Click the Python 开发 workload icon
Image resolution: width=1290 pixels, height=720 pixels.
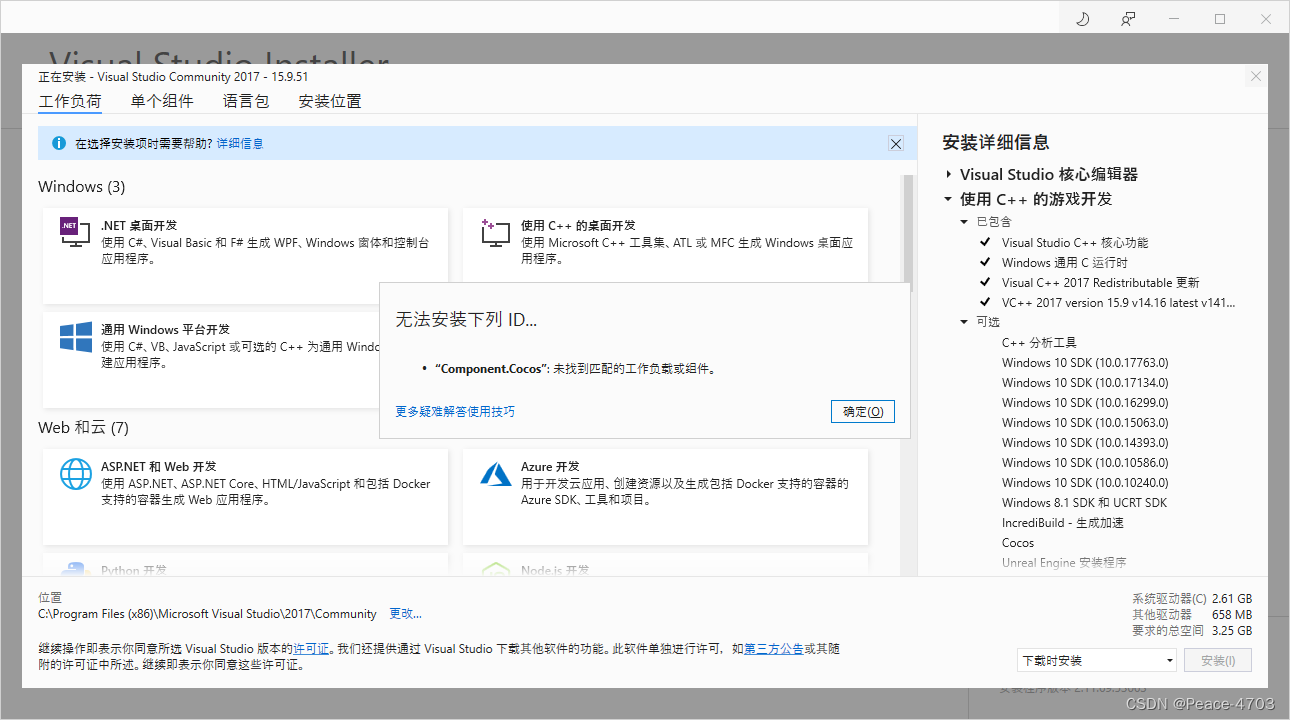(x=76, y=568)
